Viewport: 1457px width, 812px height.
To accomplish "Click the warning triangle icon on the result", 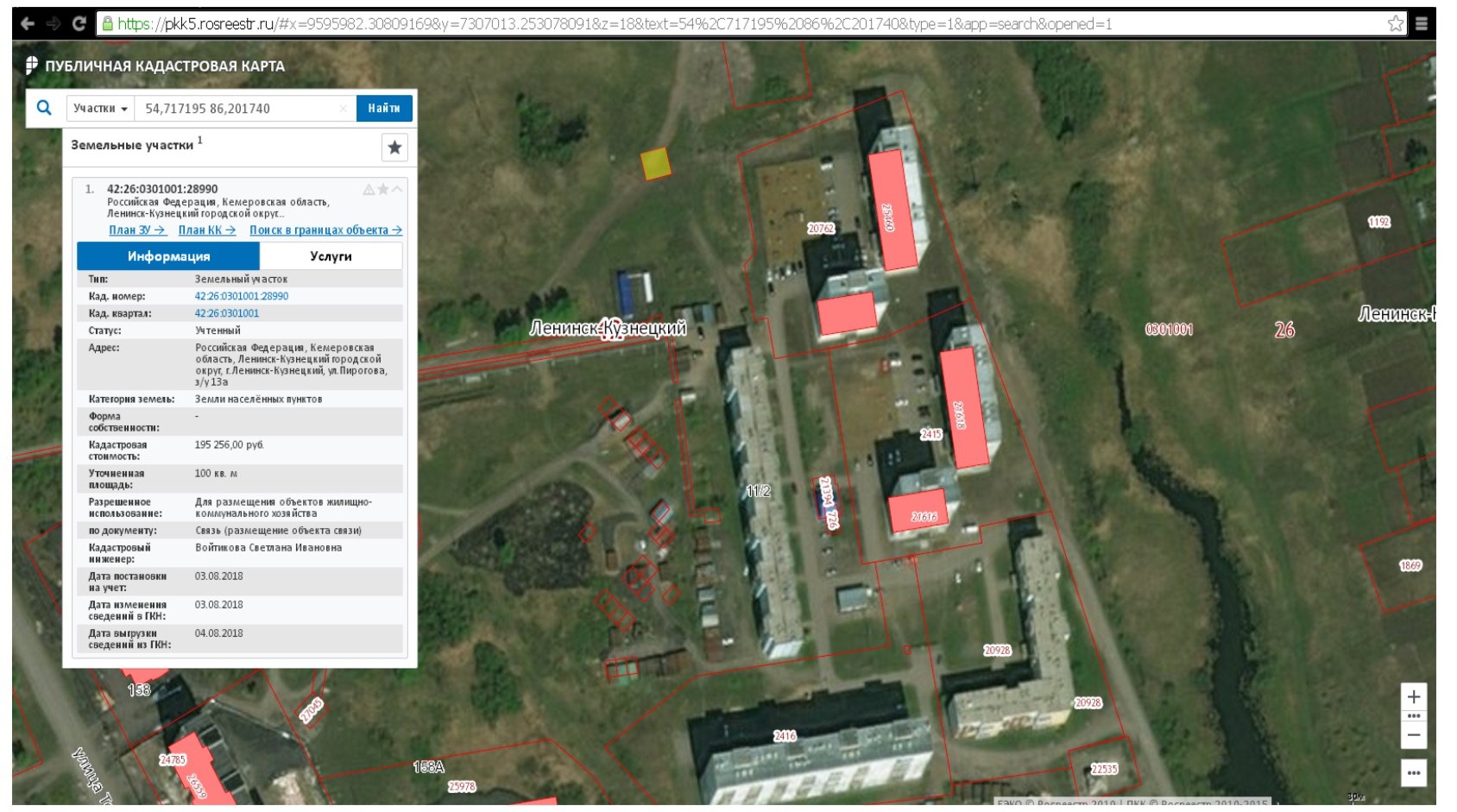I will click(x=369, y=190).
